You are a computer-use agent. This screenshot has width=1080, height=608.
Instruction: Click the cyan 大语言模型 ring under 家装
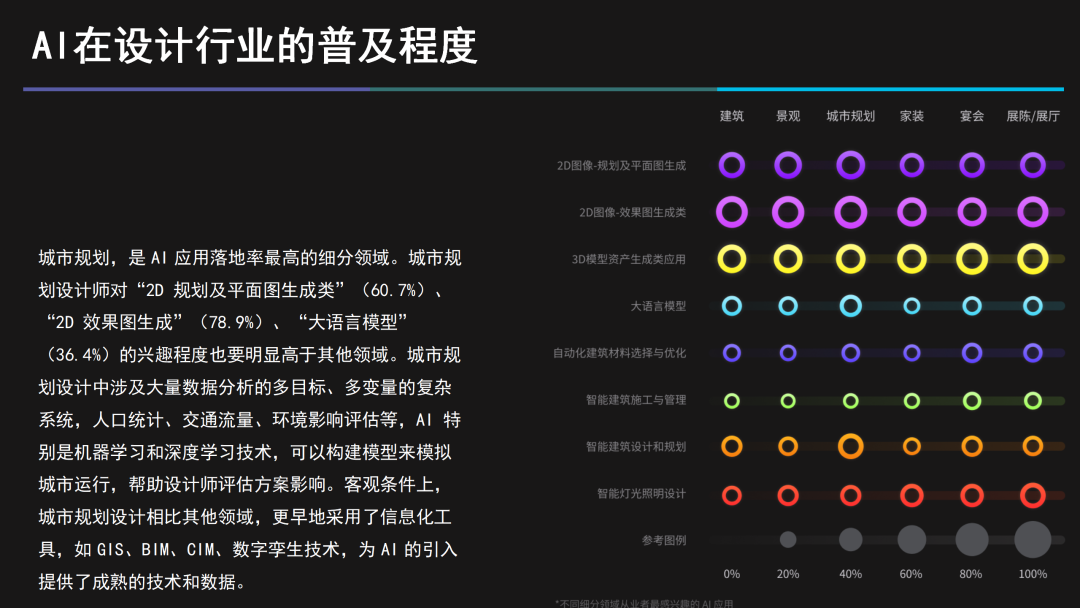pyautogui.click(x=911, y=306)
